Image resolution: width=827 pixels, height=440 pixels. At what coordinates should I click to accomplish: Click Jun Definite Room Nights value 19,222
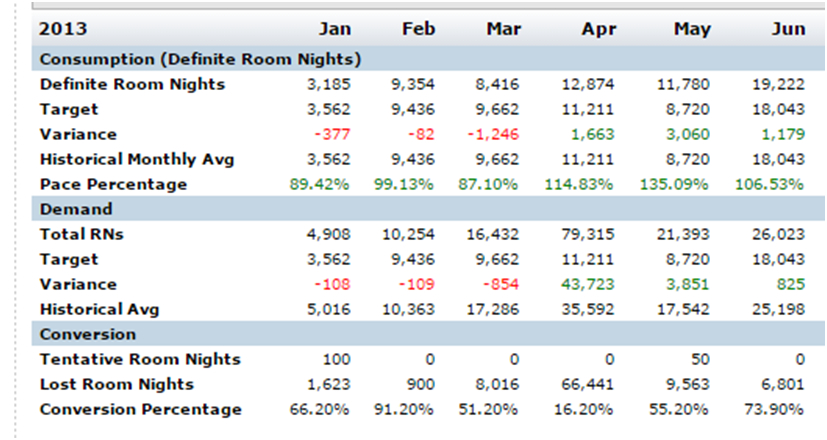778,84
